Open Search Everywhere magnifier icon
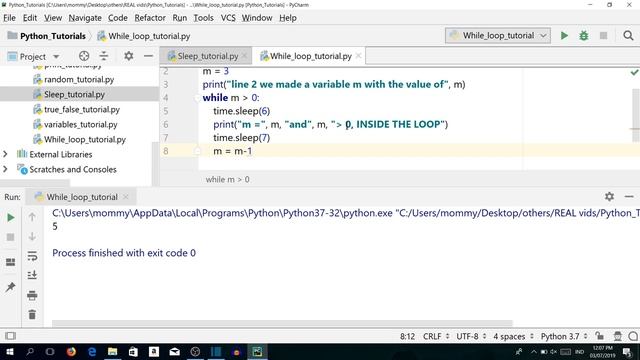The image size is (640, 360). [628, 36]
